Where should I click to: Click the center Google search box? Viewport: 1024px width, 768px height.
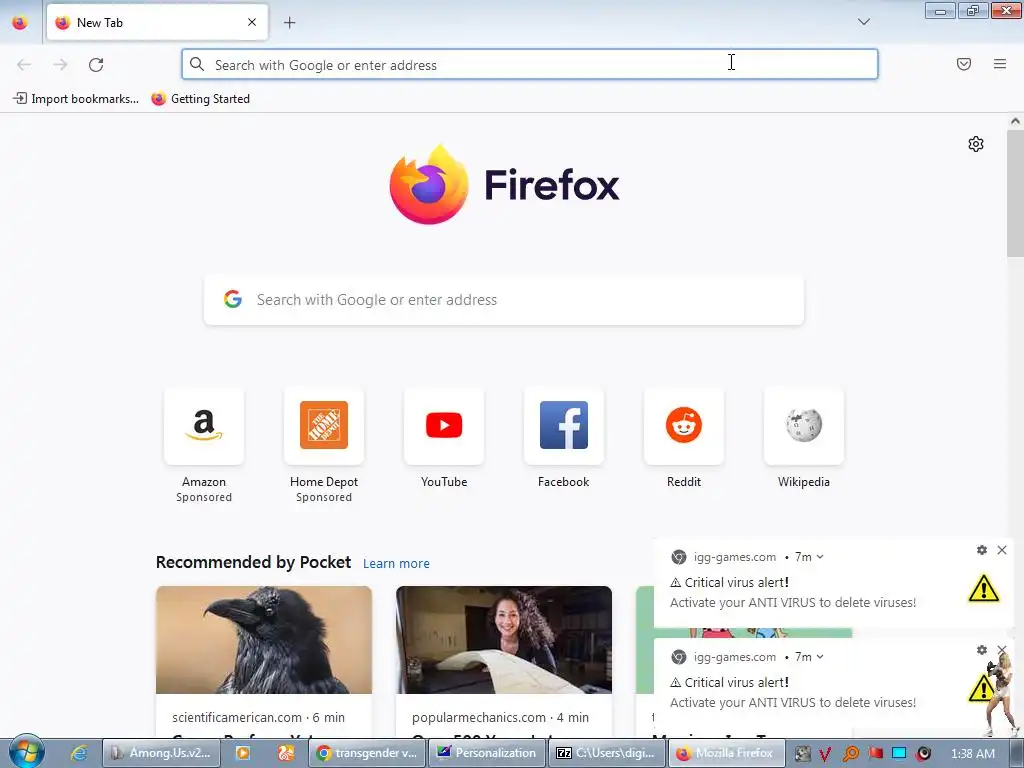tap(504, 300)
